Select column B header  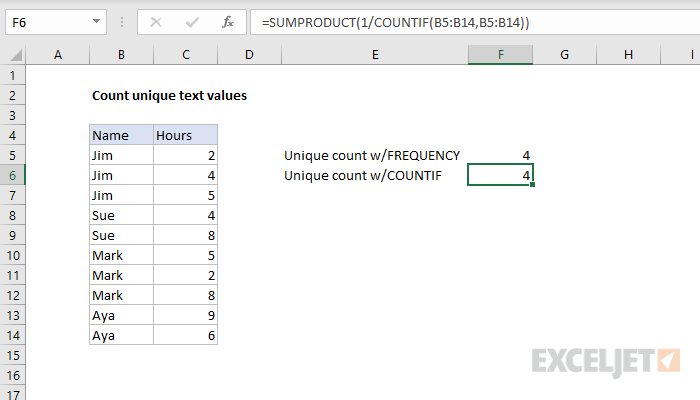[121, 55]
